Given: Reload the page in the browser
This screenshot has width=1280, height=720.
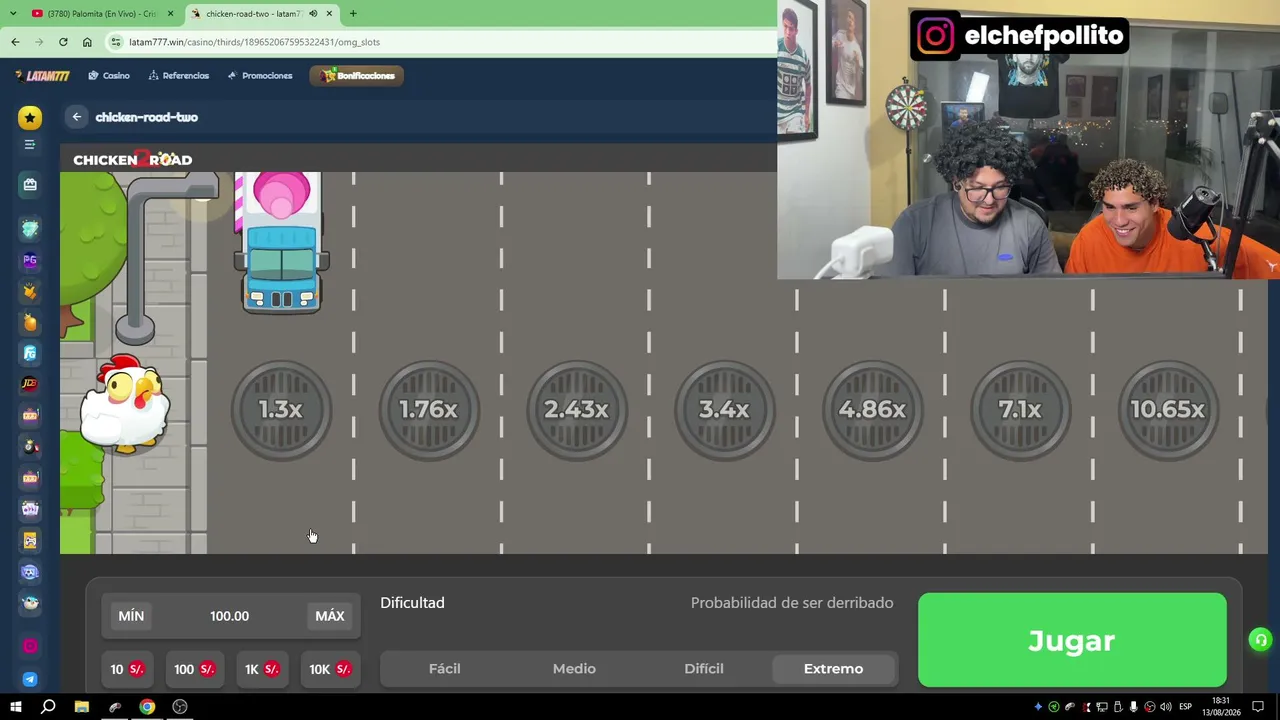Looking at the screenshot, I should coord(63,42).
